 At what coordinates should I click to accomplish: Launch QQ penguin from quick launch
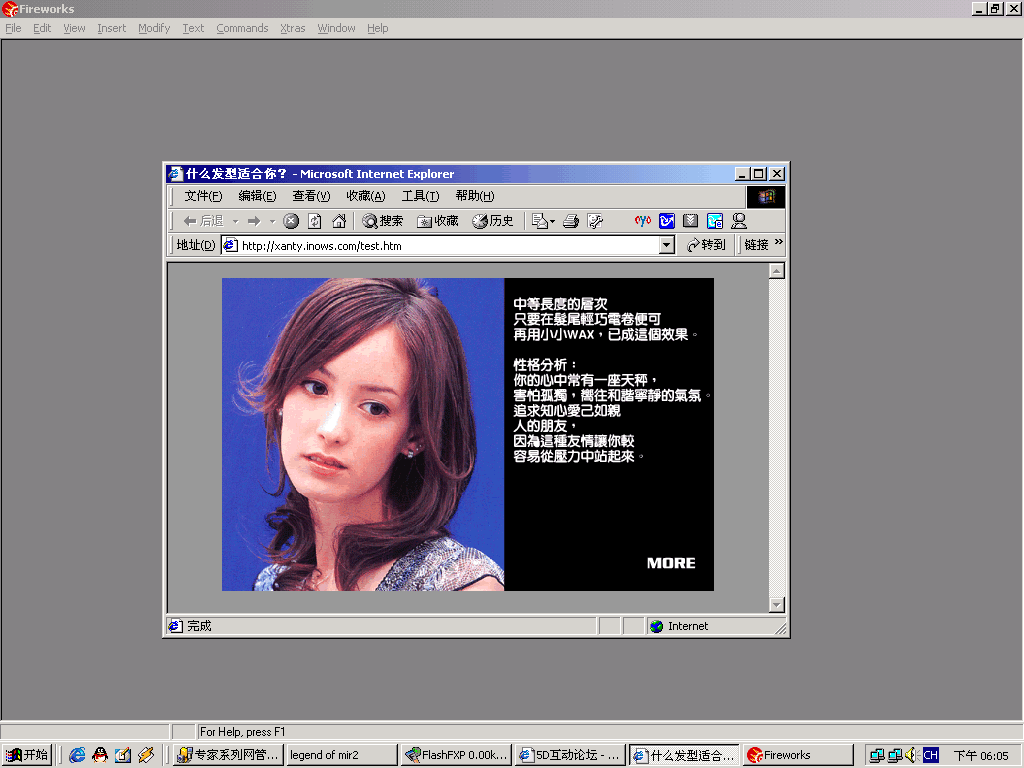(100, 755)
